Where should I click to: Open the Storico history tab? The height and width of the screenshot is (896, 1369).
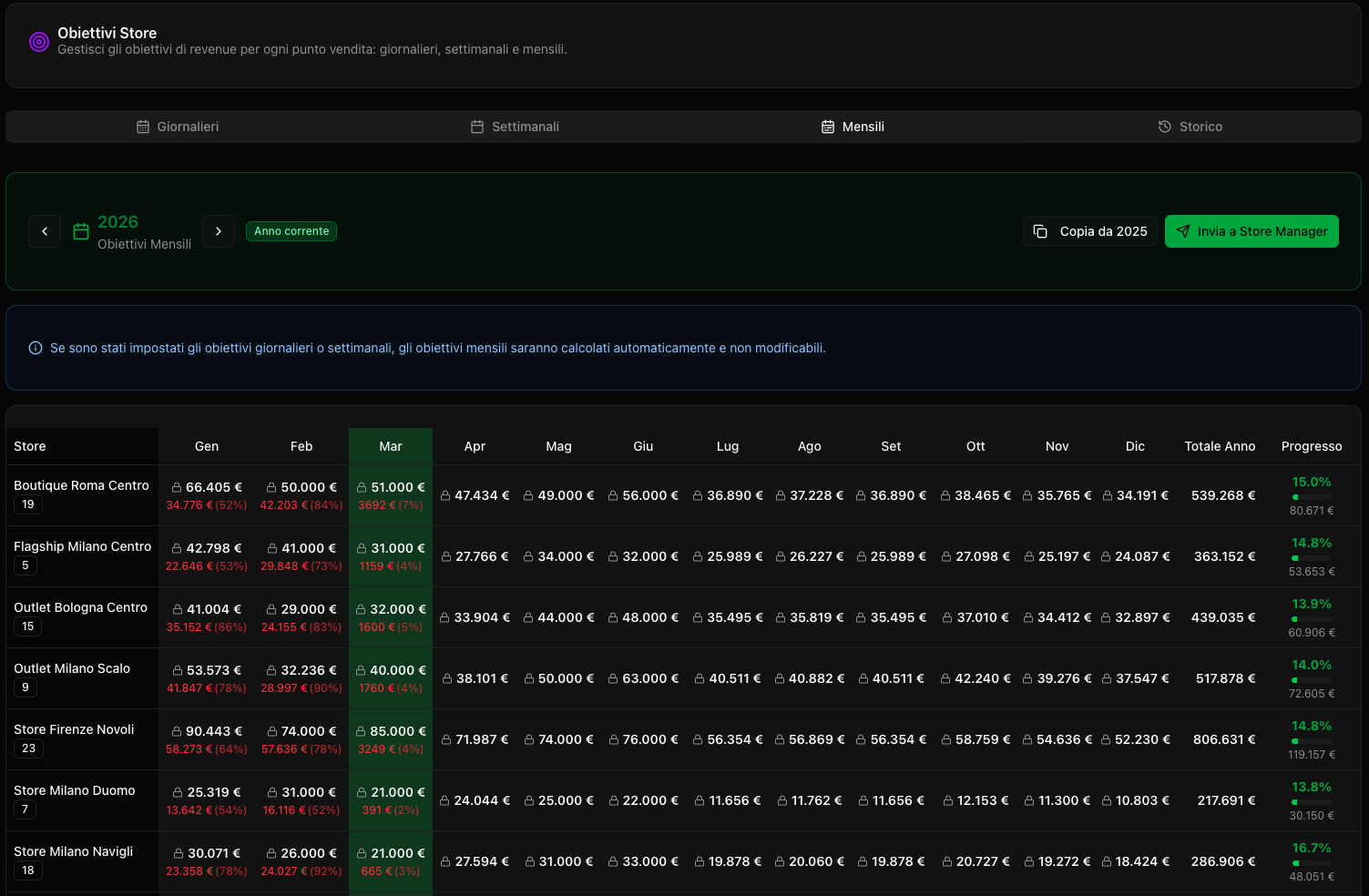[x=1190, y=127]
